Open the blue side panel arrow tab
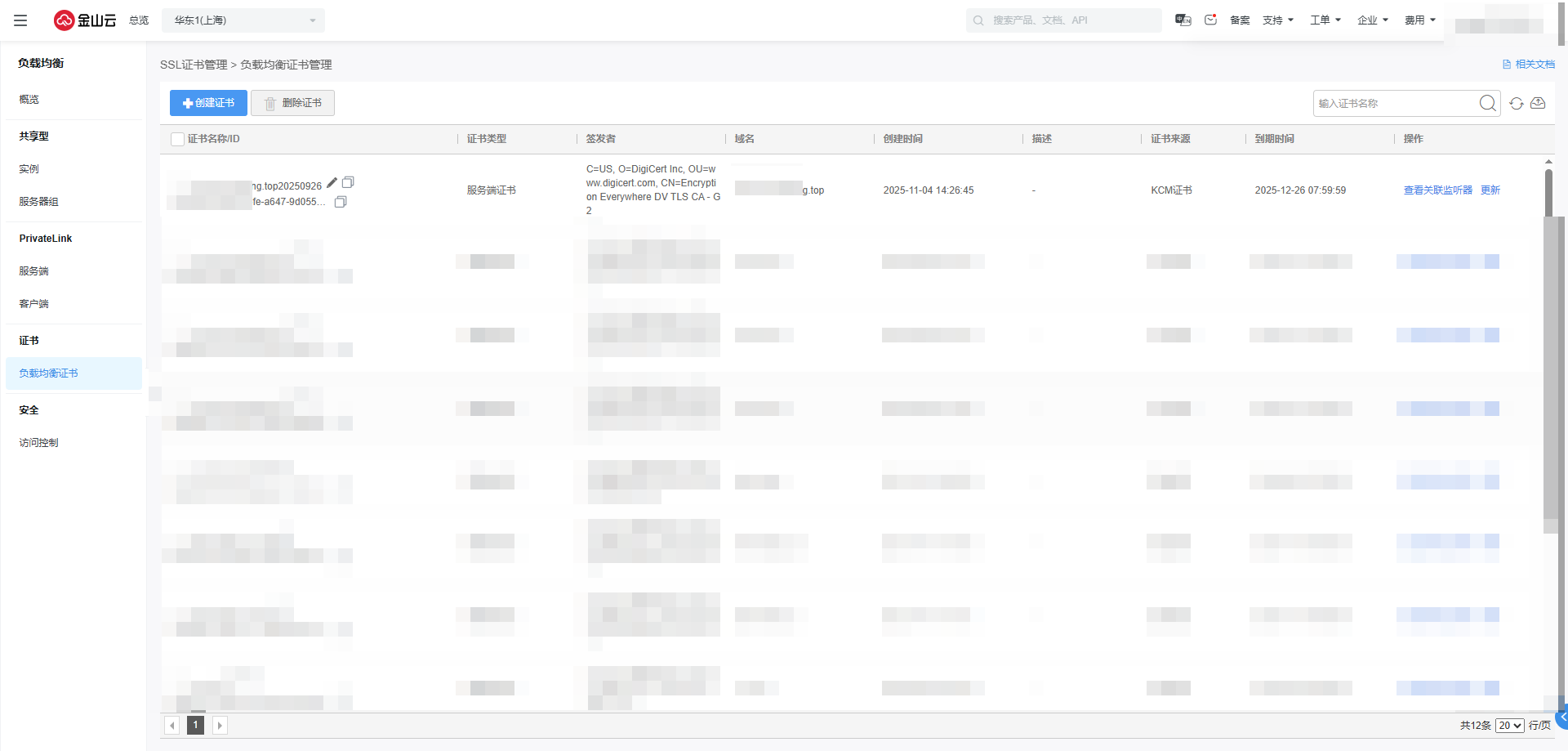 [x=1562, y=718]
